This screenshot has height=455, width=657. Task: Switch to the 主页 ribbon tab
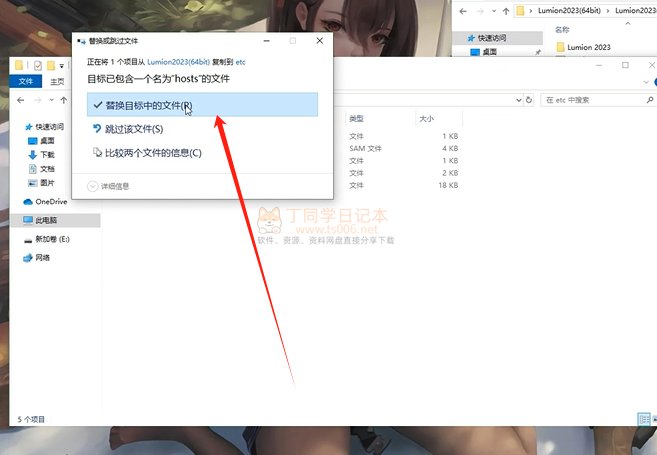coord(57,81)
